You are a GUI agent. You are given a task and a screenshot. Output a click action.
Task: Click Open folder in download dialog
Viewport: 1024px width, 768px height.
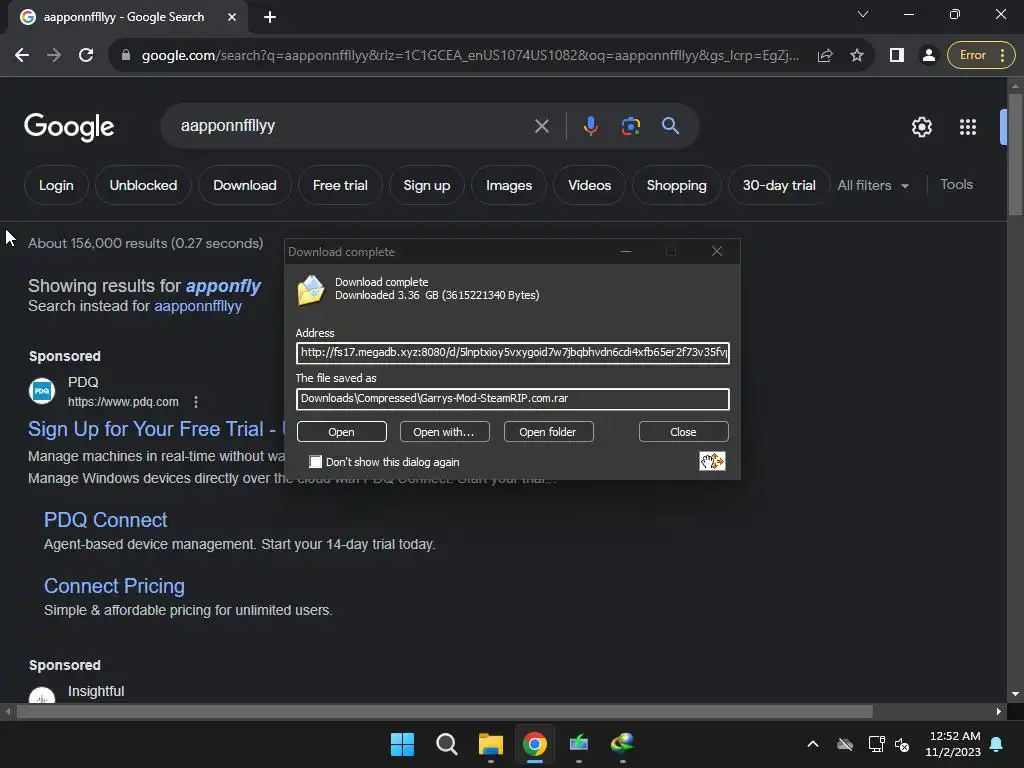548,432
